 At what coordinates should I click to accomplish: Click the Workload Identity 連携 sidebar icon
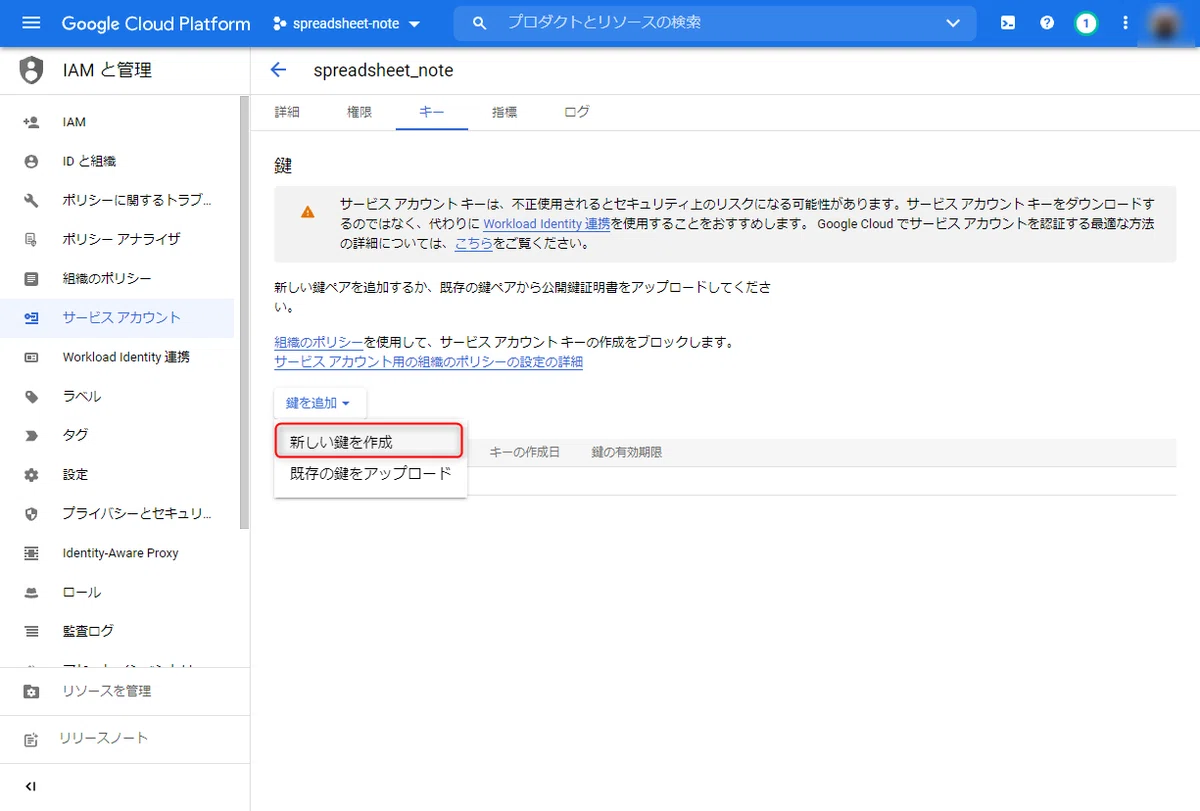click(x=31, y=357)
